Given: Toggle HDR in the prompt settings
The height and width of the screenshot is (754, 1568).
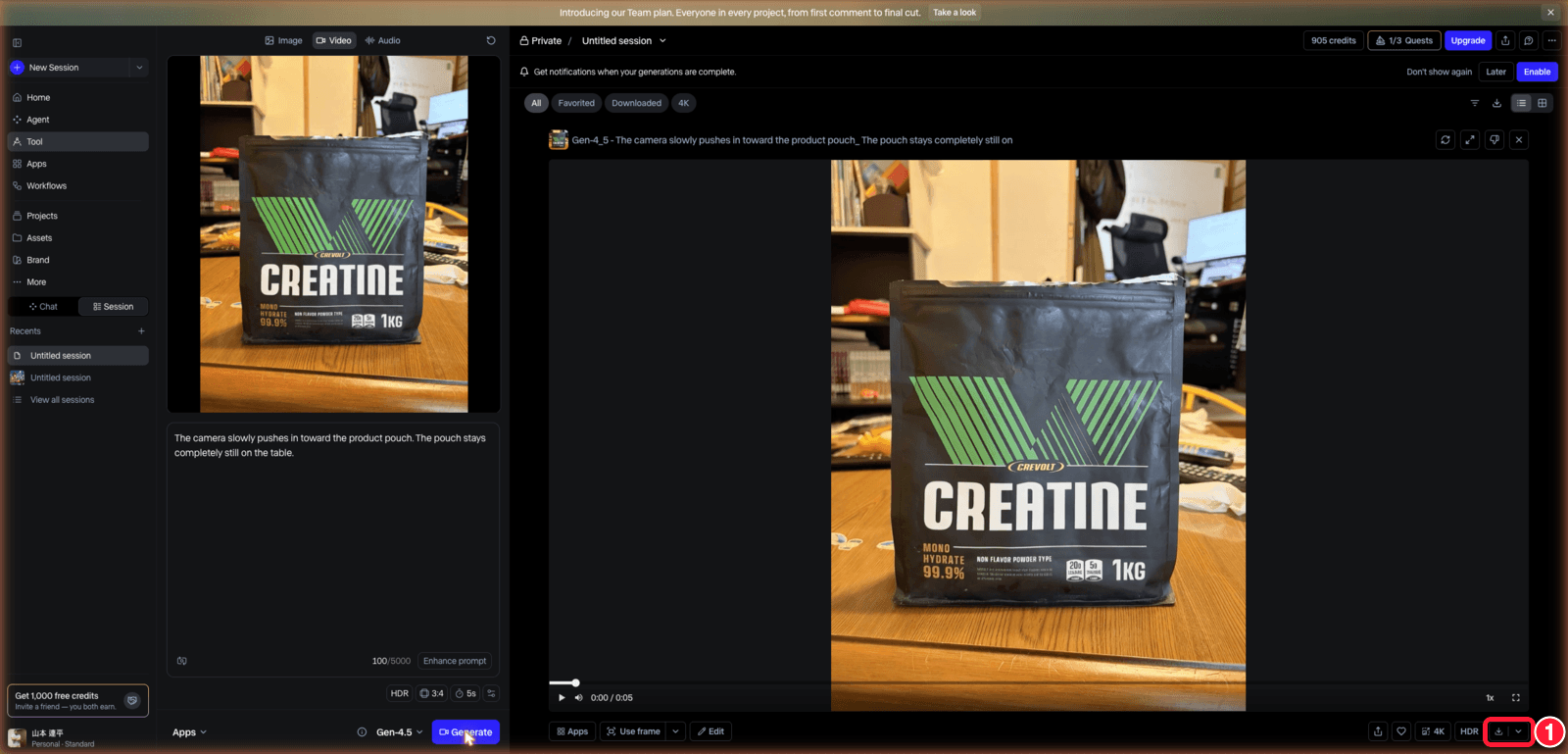Looking at the screenshot, I should pyautogui.click(x=400, y=693).
